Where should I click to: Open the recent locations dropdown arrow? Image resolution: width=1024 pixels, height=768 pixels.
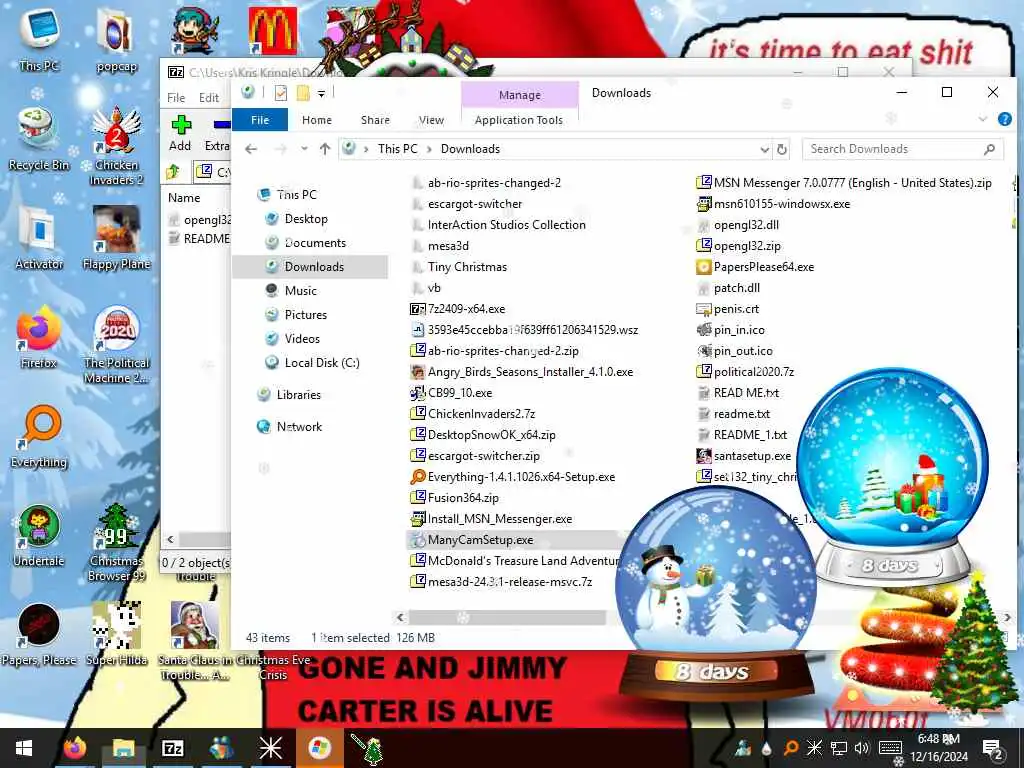(x=304, y=149)
